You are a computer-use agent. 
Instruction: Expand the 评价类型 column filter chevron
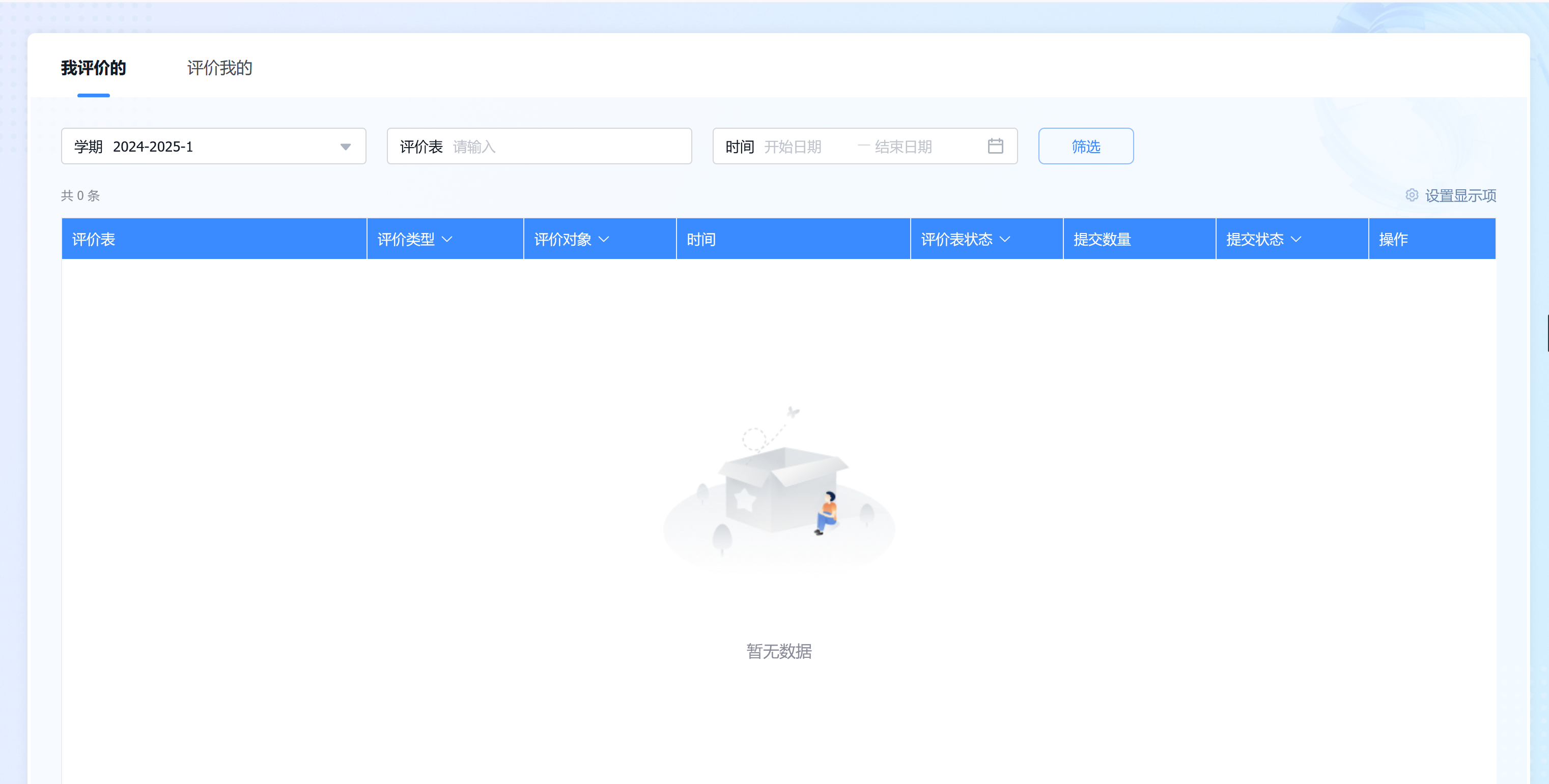447,239
